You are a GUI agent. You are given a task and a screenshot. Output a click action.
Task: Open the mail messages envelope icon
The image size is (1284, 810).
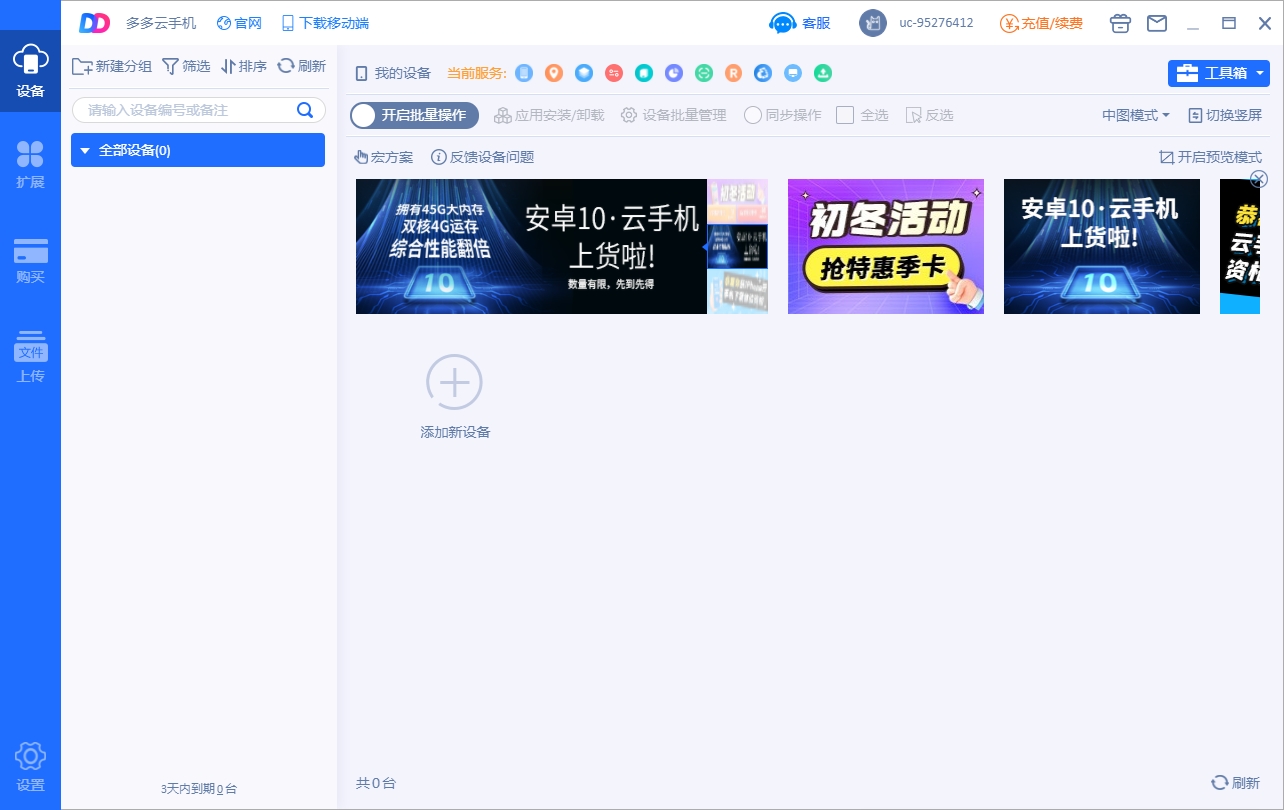pyautogui.click(x=1157, y=23)
